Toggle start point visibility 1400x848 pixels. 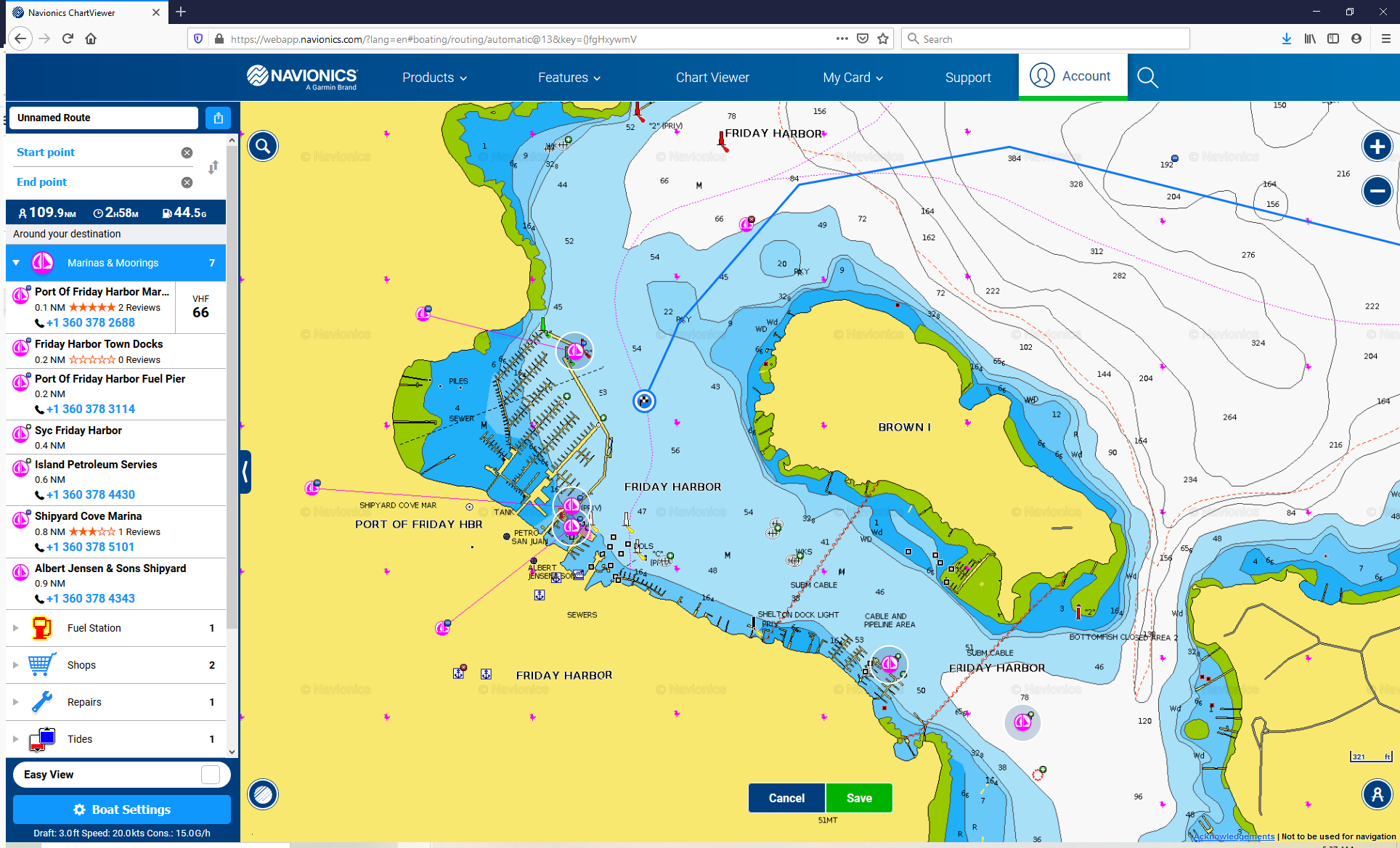(186, 152)
